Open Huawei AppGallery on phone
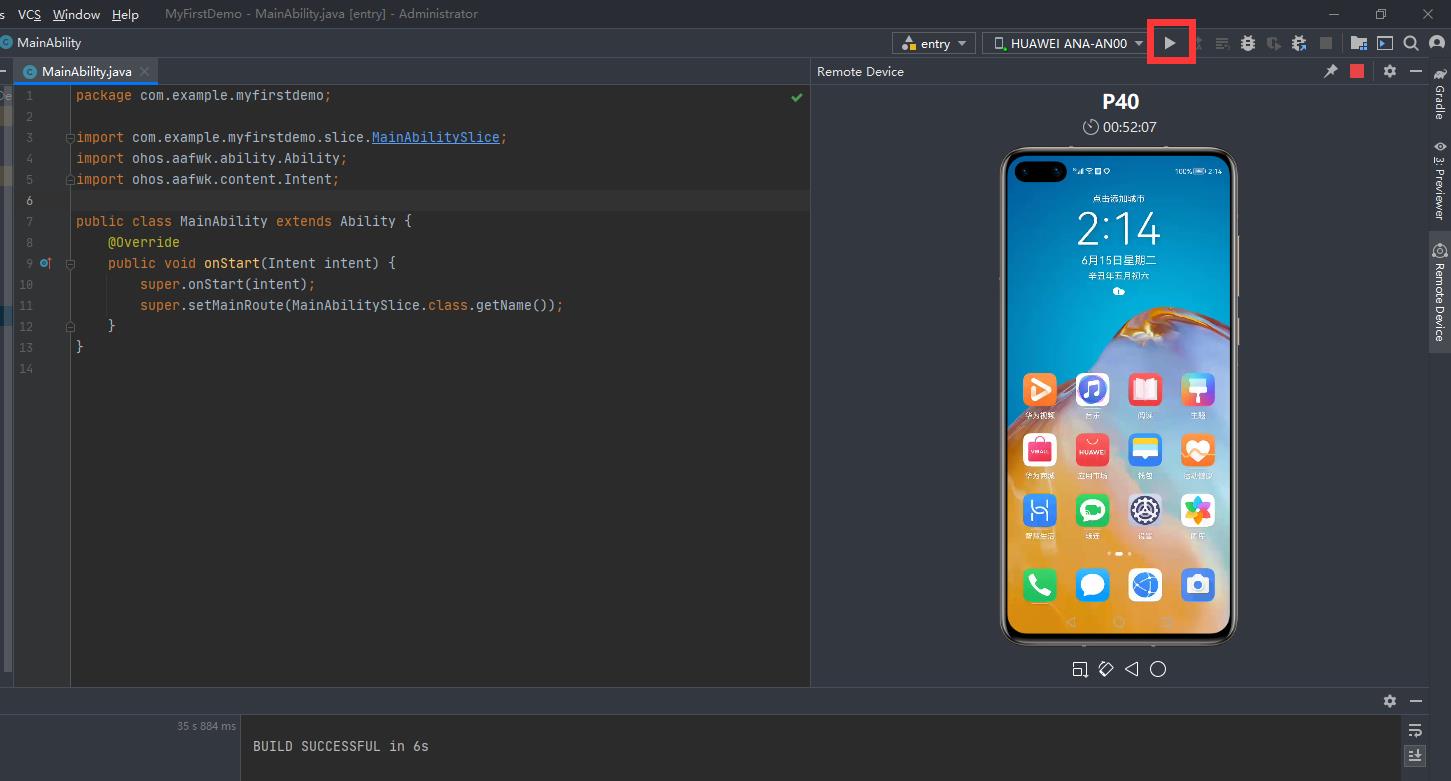1451x781 pixels. pos(1092,450)
